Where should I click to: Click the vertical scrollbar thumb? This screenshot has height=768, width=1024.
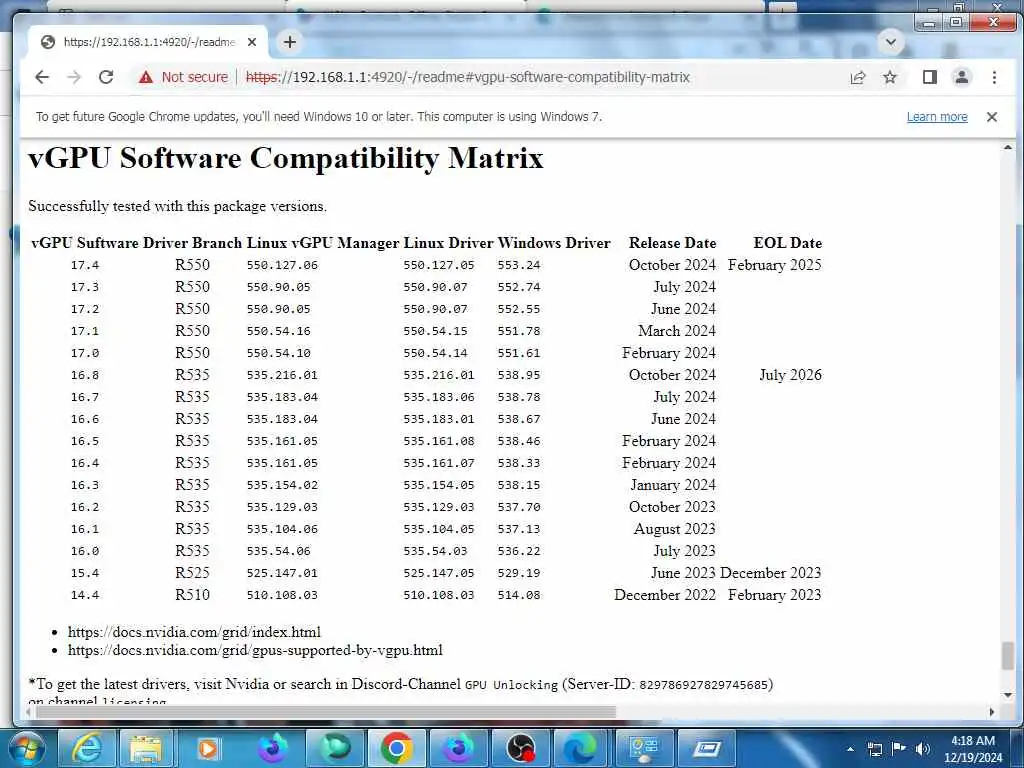1008,656
